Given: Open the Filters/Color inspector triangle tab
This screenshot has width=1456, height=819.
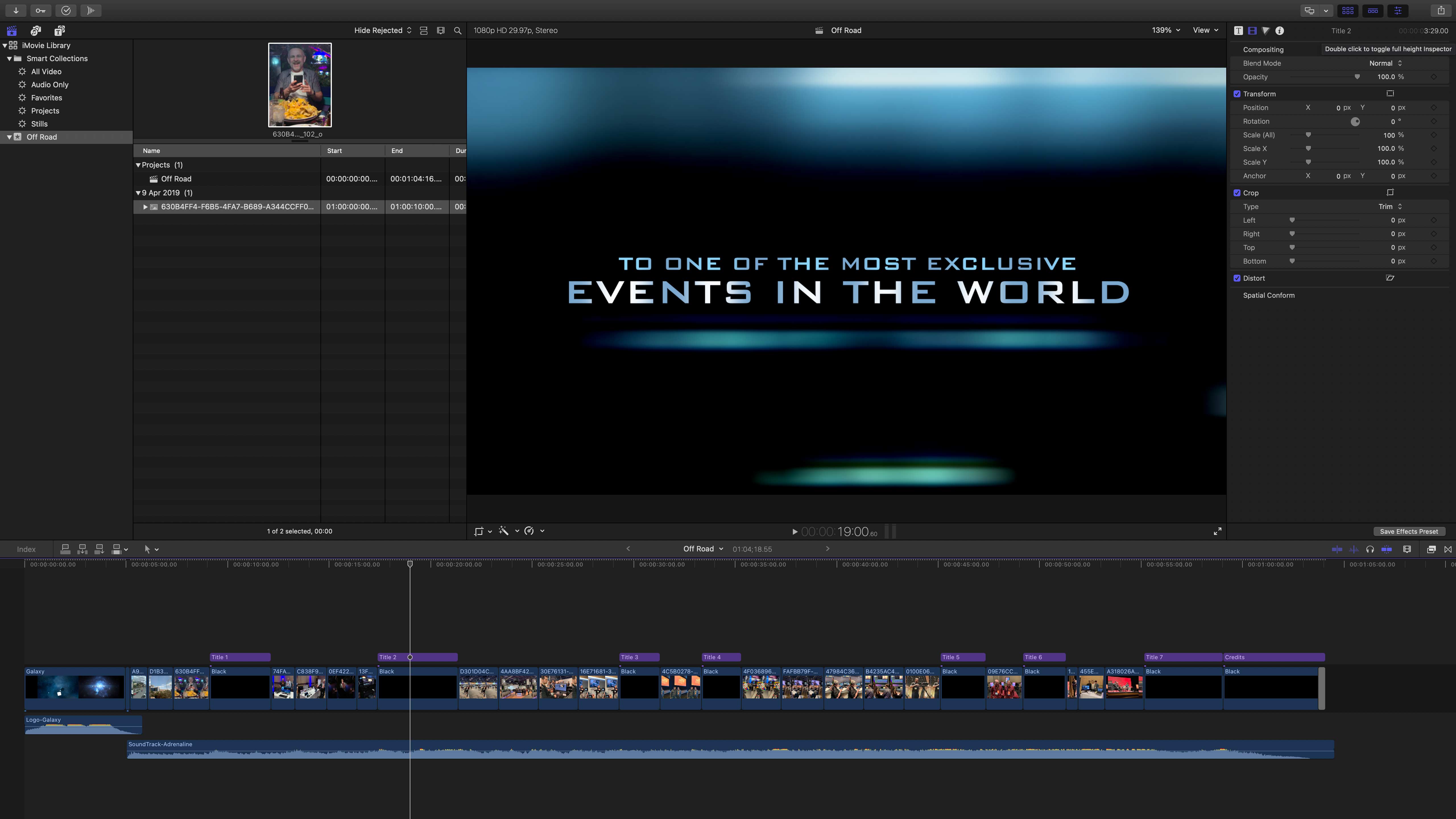Looking at the screenshot, I should (1265, 30).
